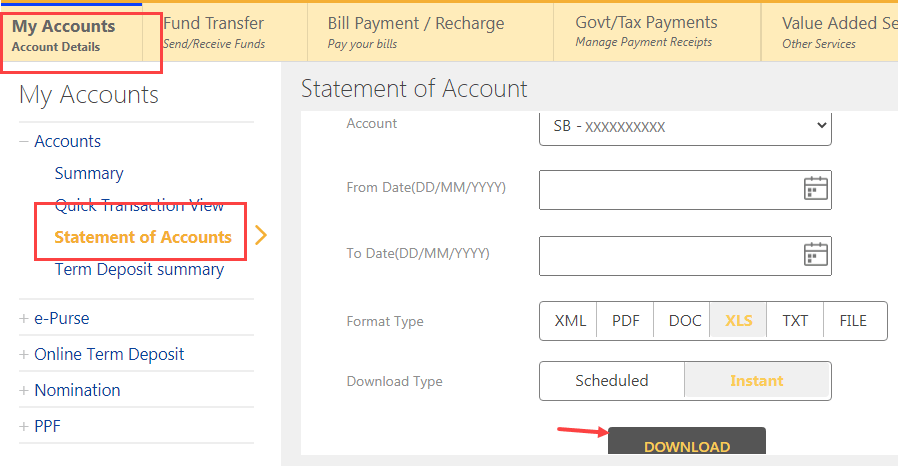
Task: Select Statement of Accounts link
Action: [x=143, y=237]
